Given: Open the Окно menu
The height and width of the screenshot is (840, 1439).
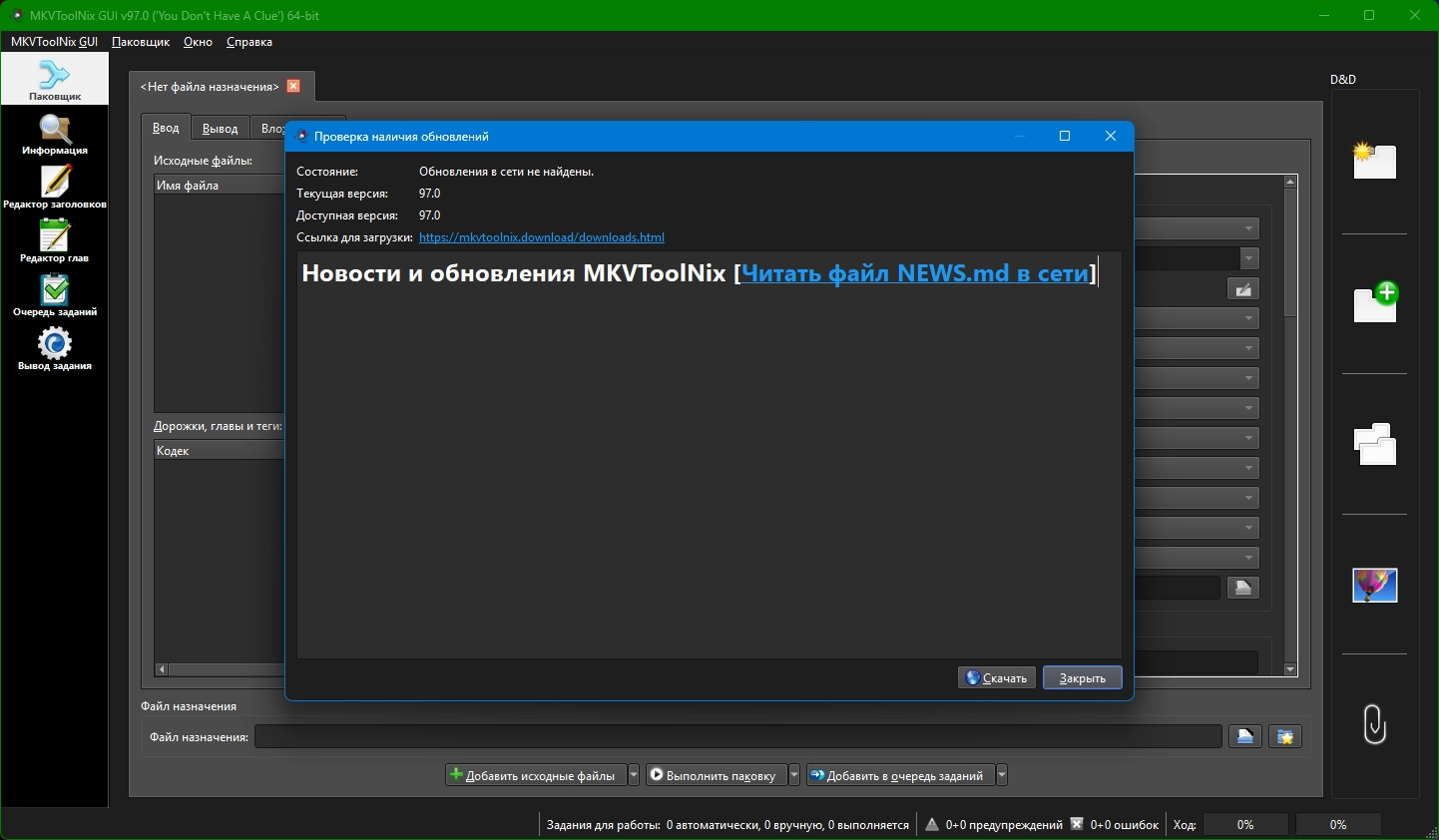Looking at the screenshot, I should tap(198, 42).
